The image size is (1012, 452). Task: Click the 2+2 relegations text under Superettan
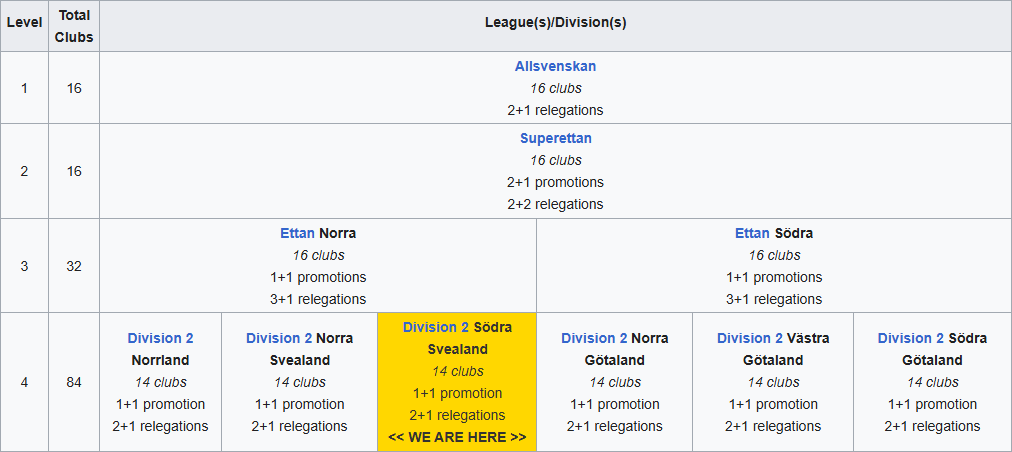click(x=555, y=204)
